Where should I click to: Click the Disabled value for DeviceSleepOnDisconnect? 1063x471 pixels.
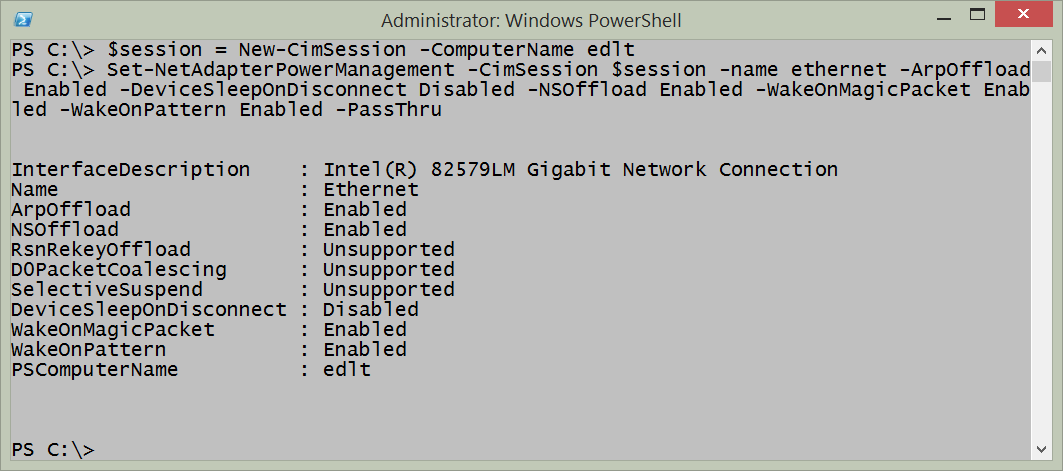(x=371, y=310)
